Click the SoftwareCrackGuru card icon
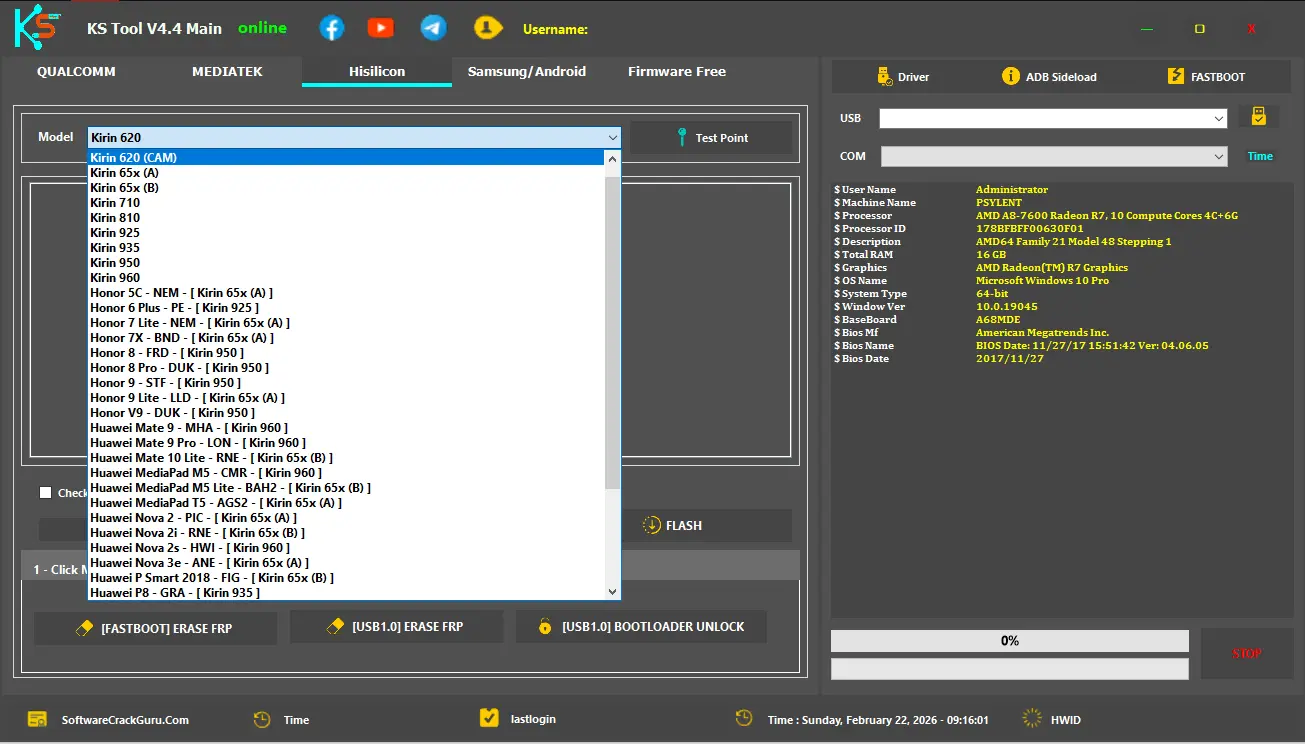 [38, 719]
